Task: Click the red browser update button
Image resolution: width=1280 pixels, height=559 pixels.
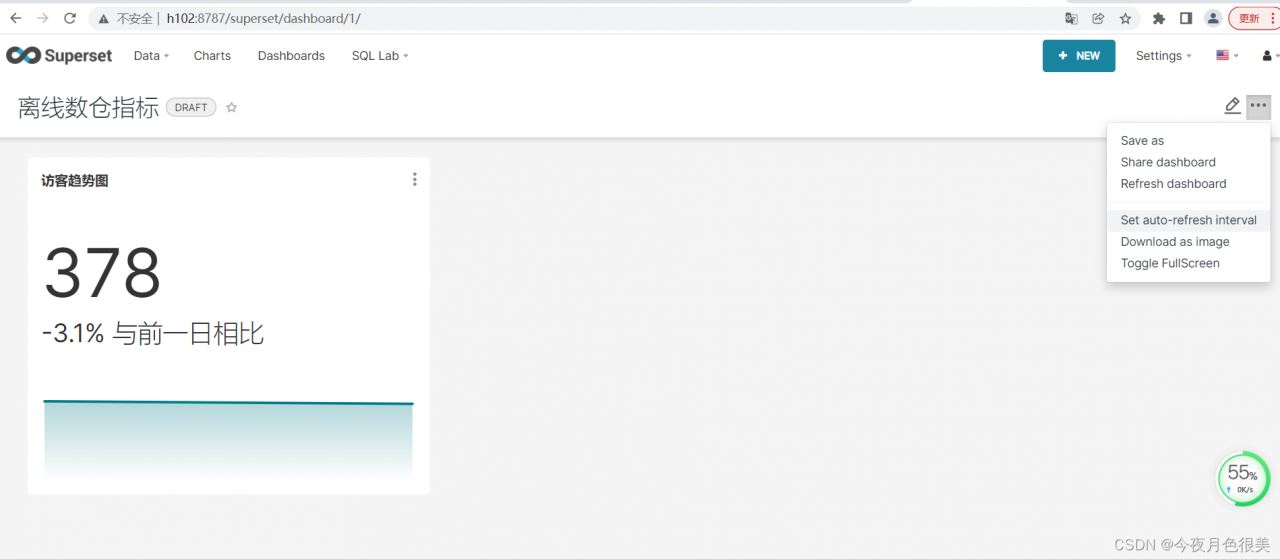Action: tap(1254, 18)
